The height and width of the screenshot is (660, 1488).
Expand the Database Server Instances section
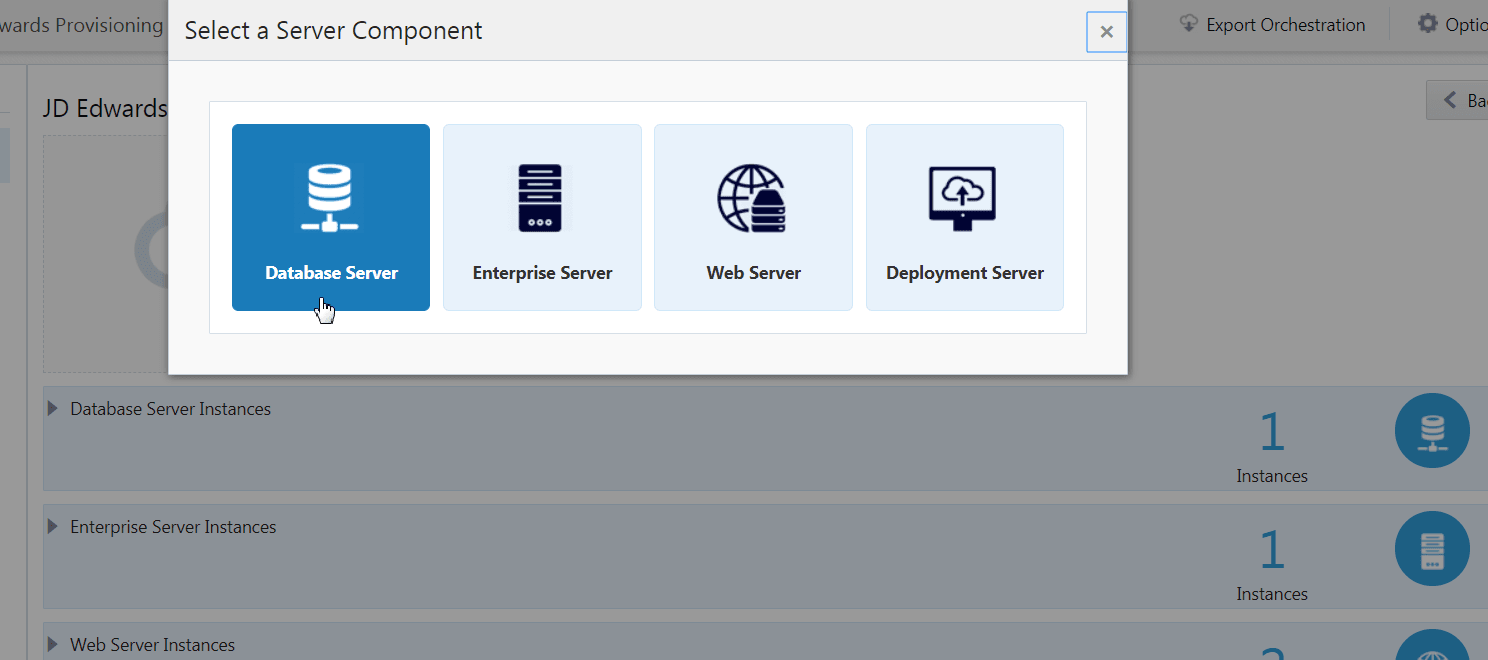tap(52, 408)
